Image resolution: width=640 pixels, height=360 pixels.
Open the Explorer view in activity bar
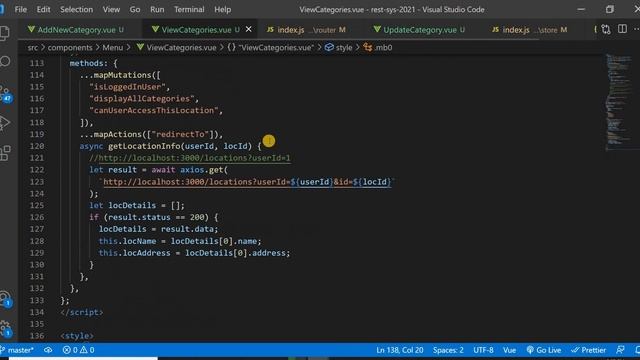click(4, 33)
